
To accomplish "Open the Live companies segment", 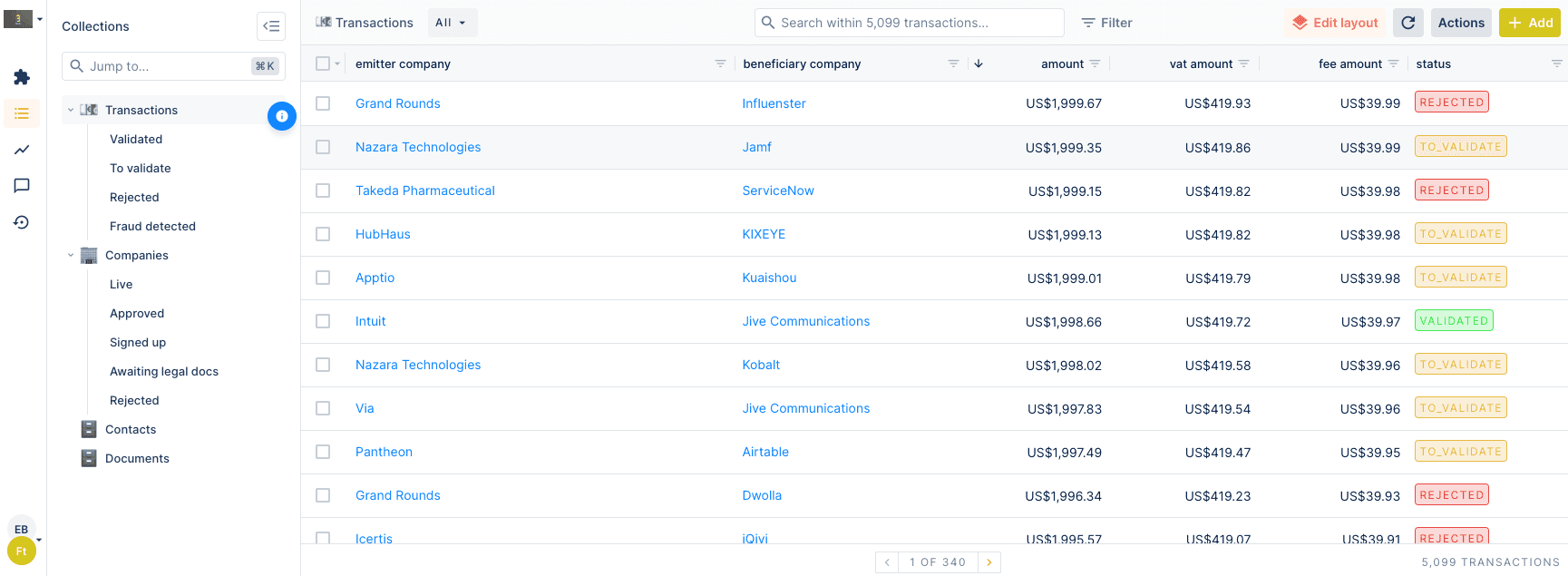I will (121, 284).
